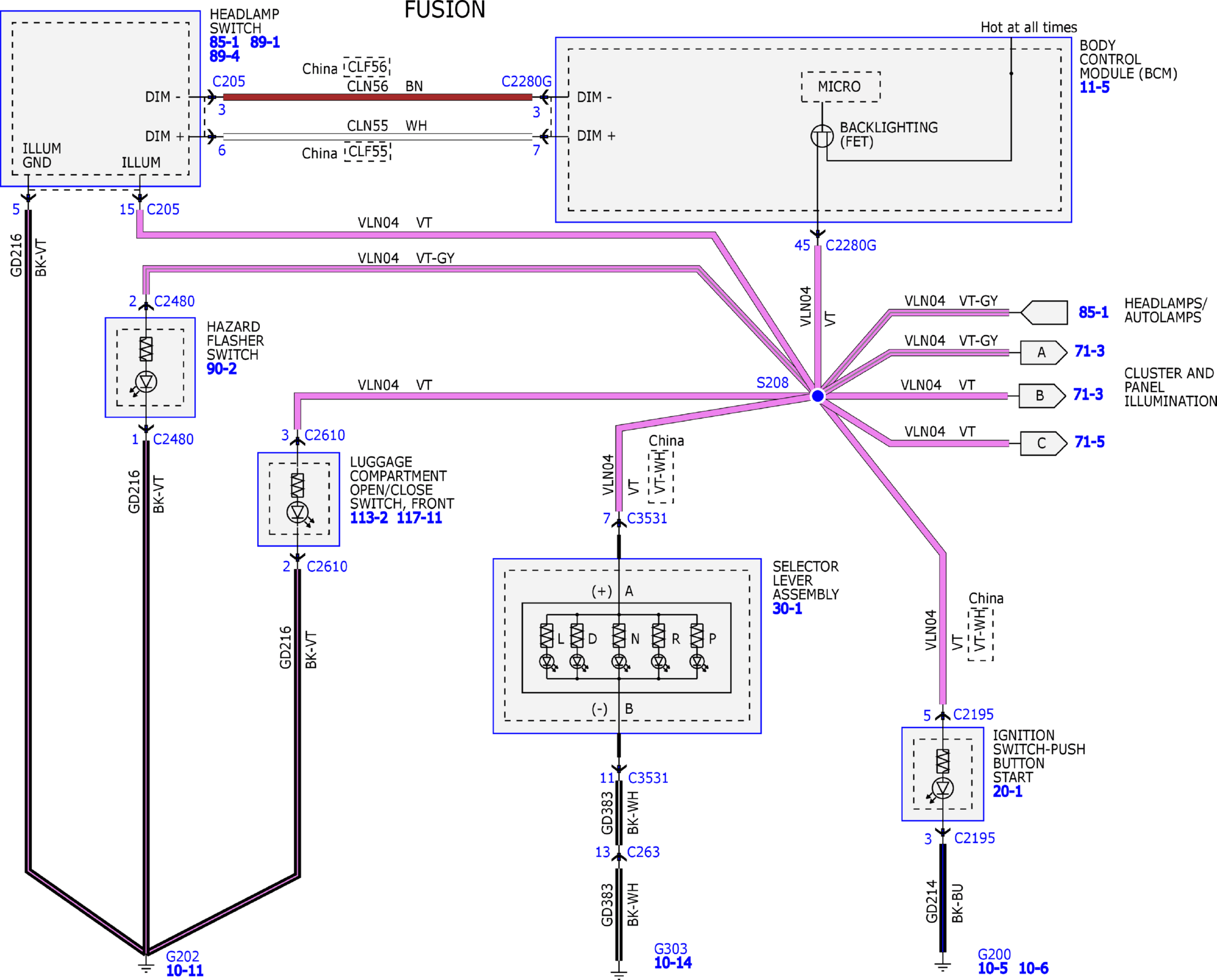Click the C3531 label at pin 7
This screenshot has height=980, width=1217.
(647, 519)
